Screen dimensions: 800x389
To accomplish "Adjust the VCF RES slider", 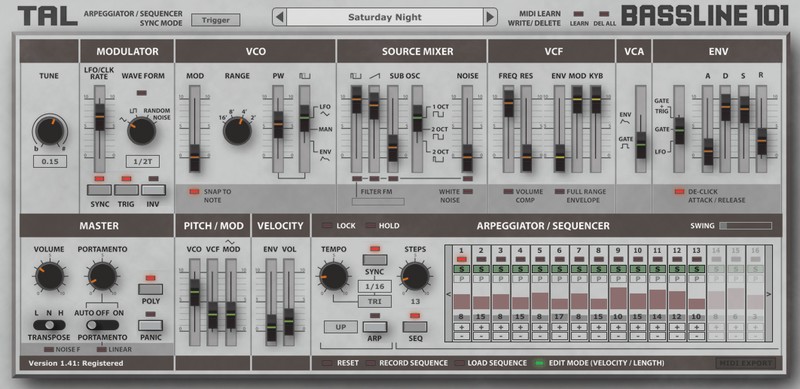I will [x=527, y=158].
